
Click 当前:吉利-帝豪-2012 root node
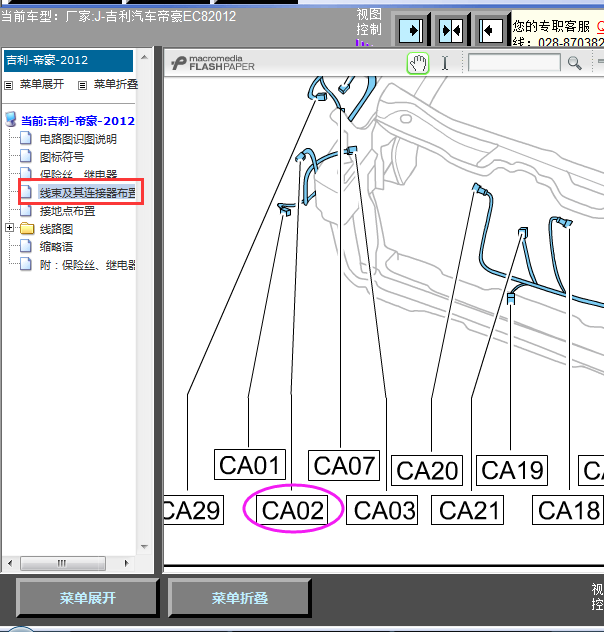tap(78, 121)
